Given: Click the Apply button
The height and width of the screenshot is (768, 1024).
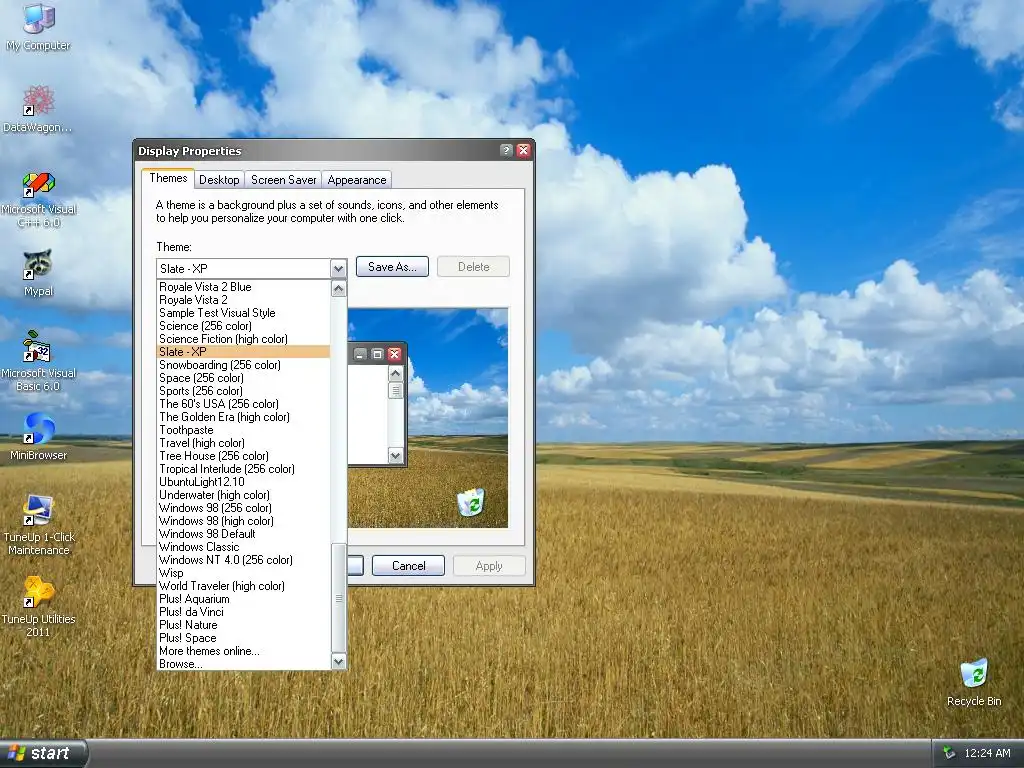Looking at the screenshot, I should tap(489, 566).
